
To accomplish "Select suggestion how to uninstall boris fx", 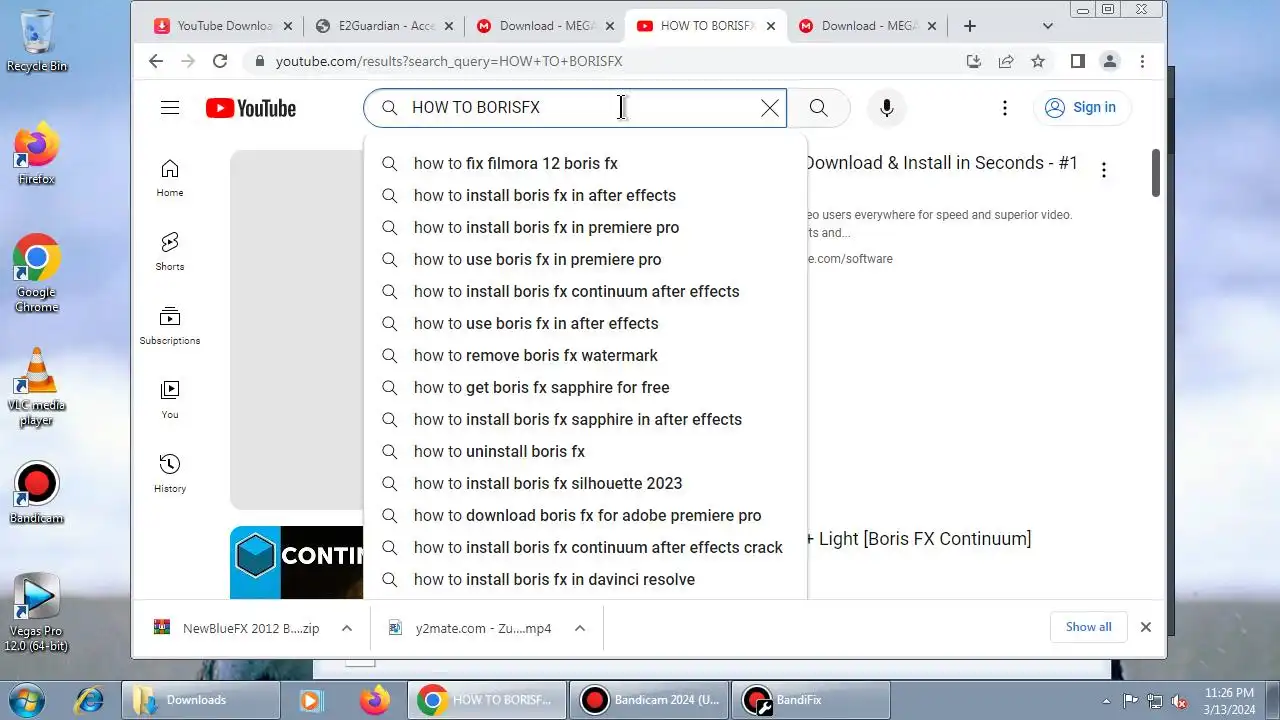I will click(585, 451).
